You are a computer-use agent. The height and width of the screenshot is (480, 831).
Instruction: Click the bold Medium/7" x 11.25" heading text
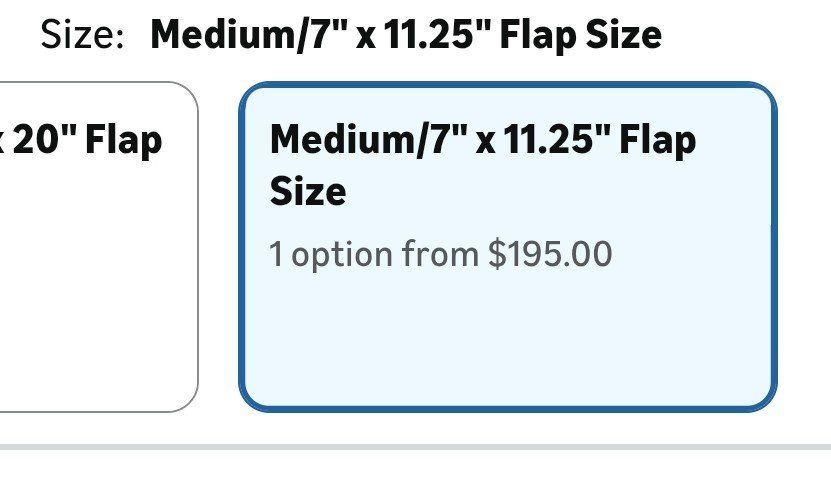[x=405, y=35]
